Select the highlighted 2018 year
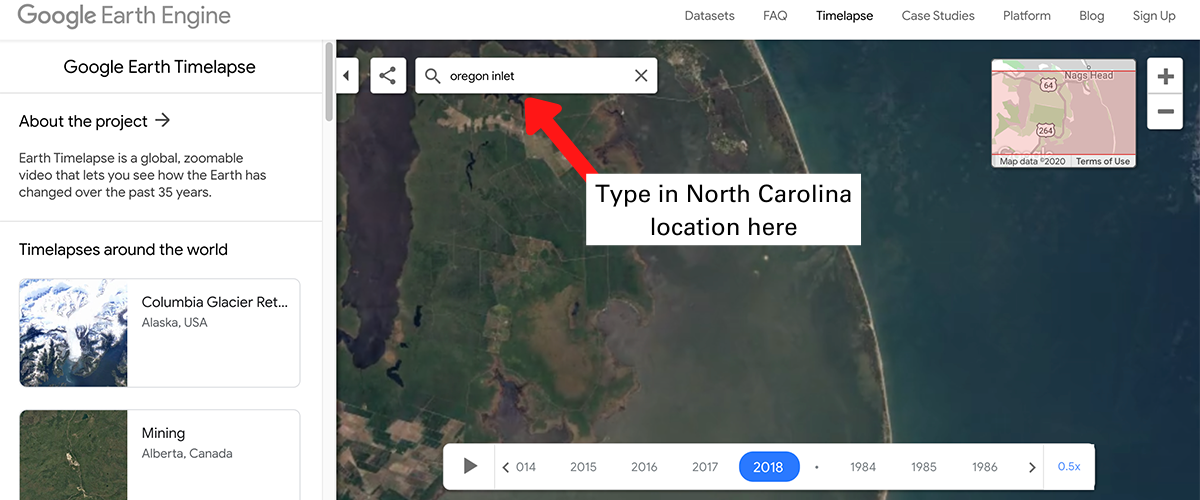 coord(769,467)
